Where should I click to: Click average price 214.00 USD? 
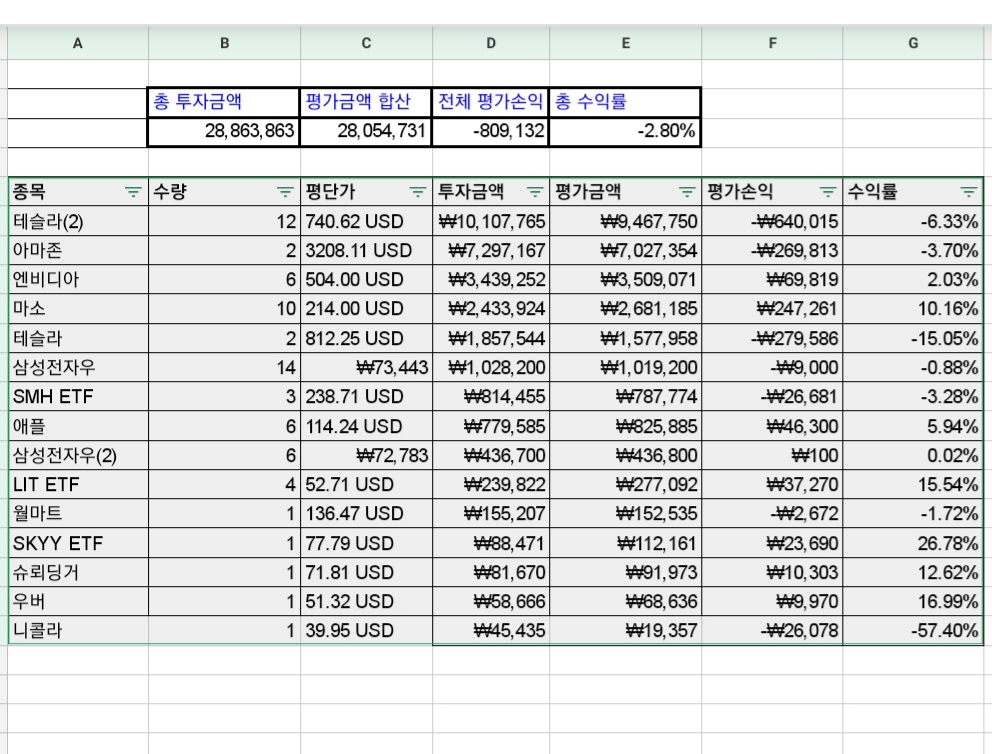click(x=366, y=309)
